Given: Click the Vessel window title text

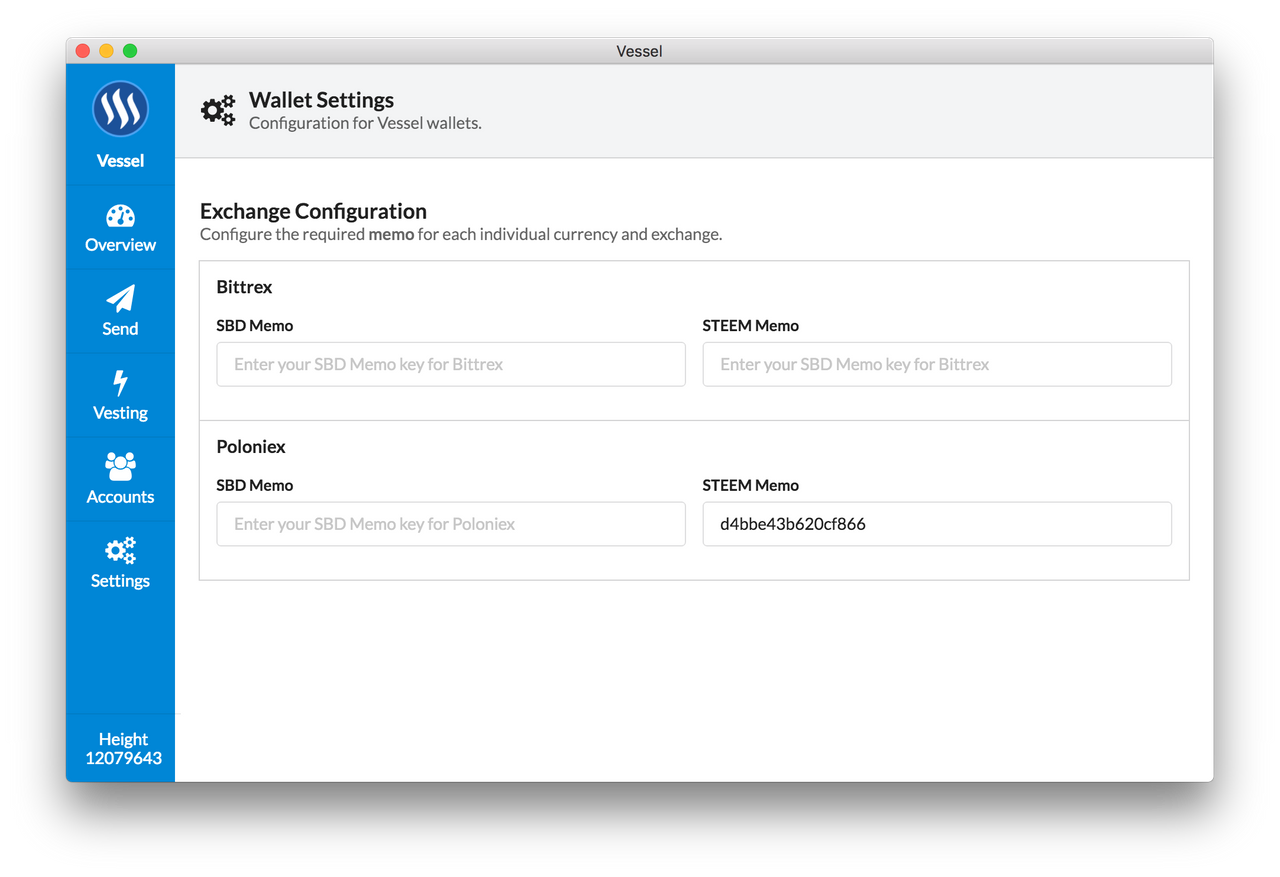Looking at the screenshot, I should coord(639,51).
